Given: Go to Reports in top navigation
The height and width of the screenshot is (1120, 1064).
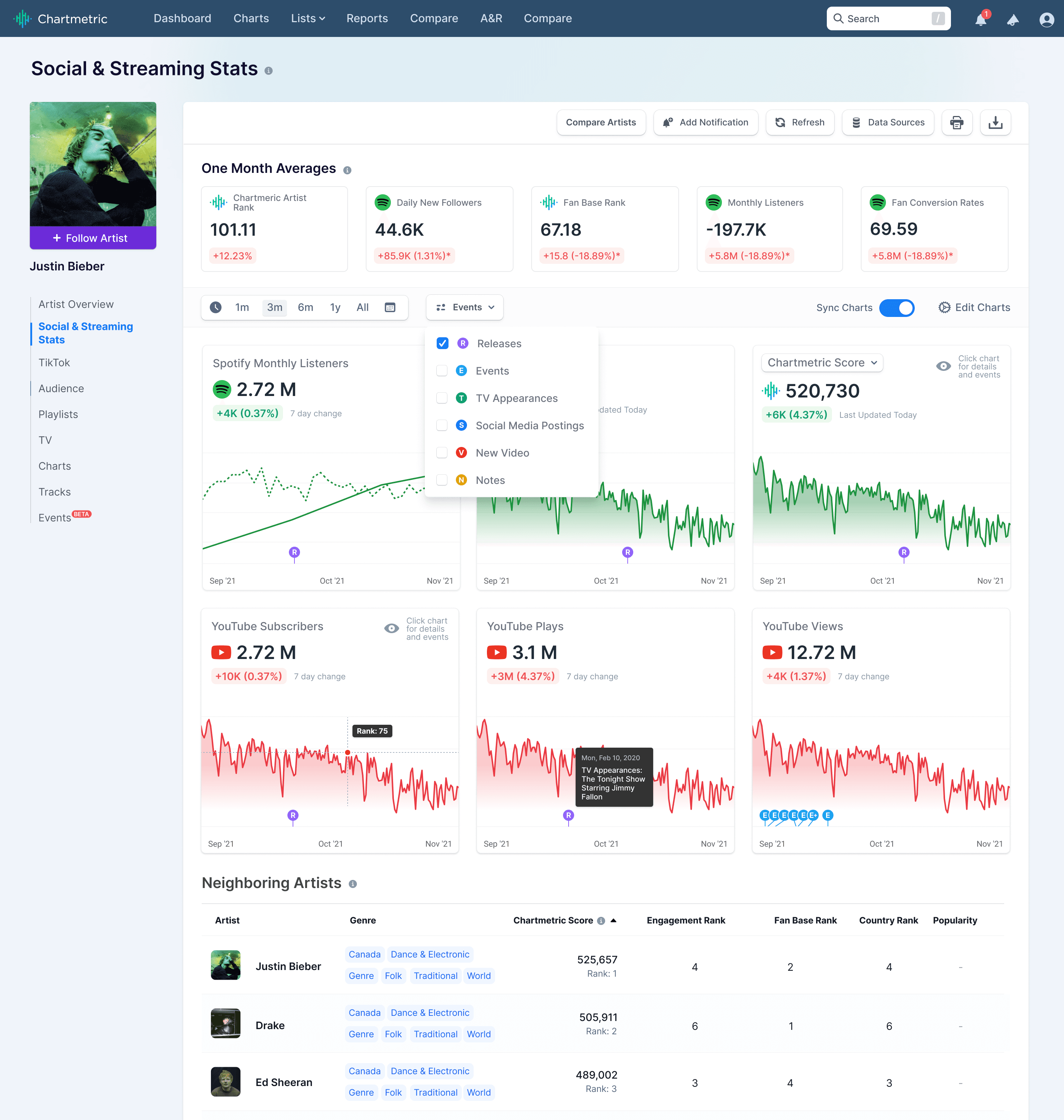Looking at the screenshot, I should 367,19.
